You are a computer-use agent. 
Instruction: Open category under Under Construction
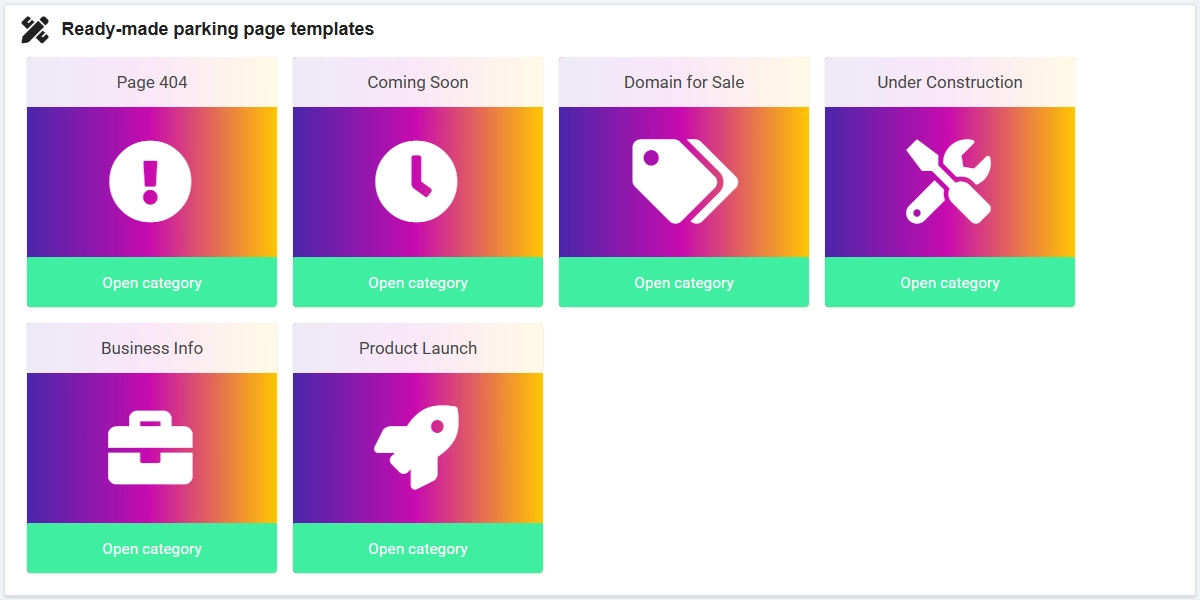pyautogui.click(x=950, y=283)
